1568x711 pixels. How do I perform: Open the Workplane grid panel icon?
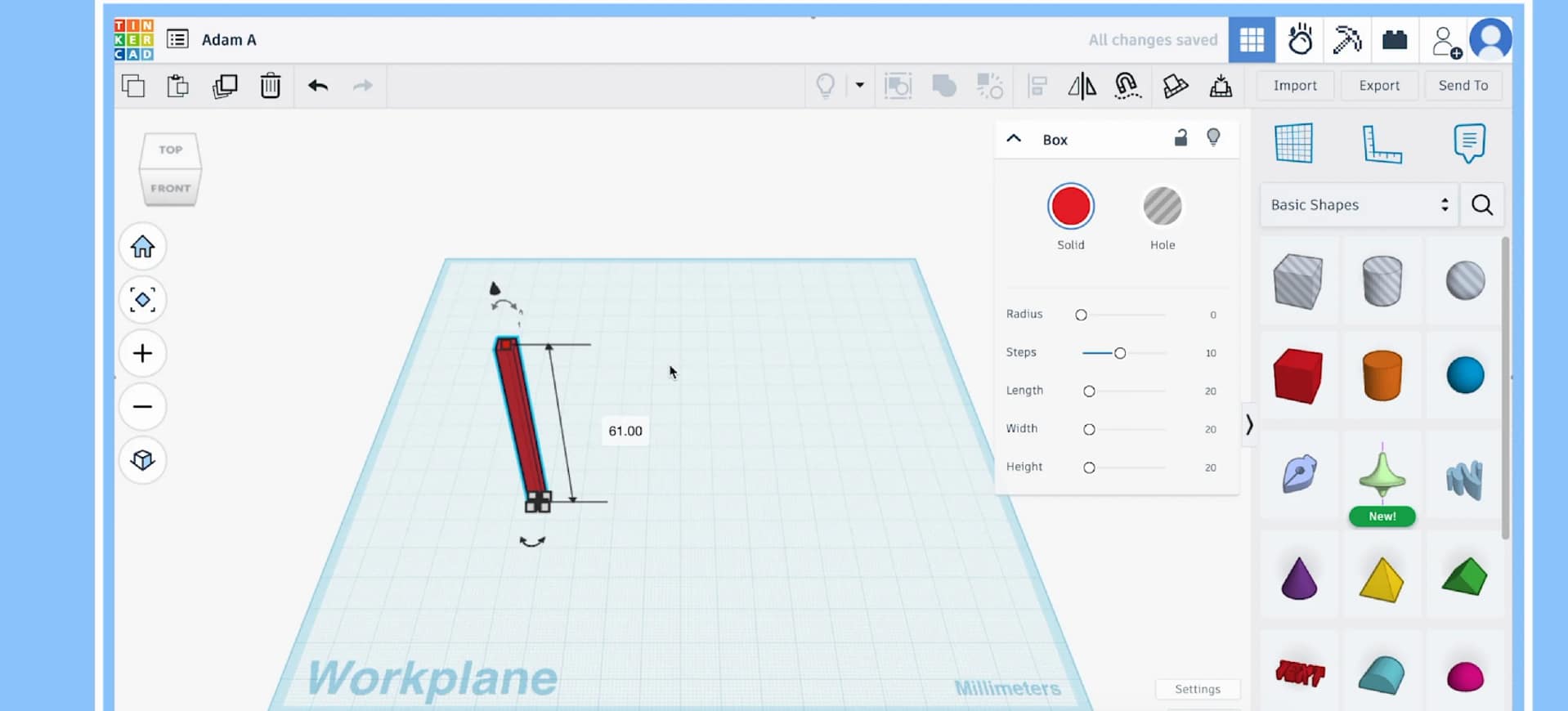coord(1294,143)
